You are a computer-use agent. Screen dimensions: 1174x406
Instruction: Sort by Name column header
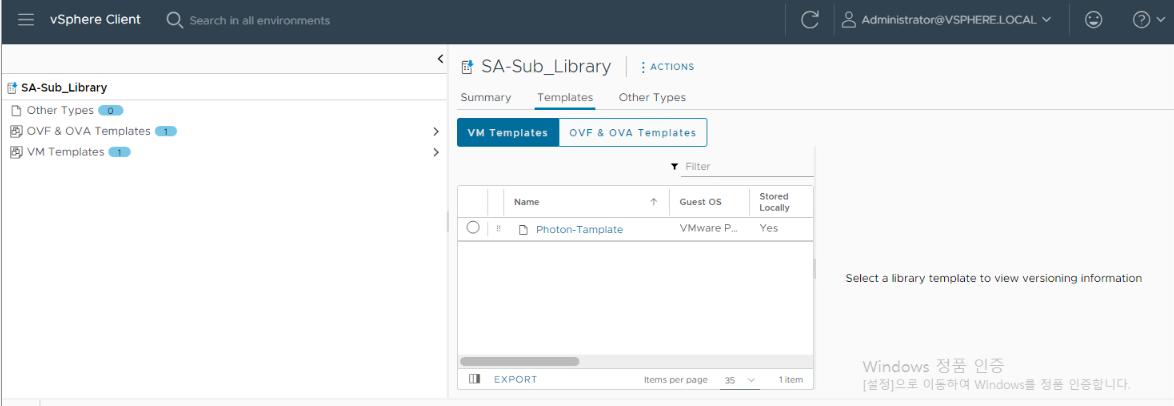point(526,202)
